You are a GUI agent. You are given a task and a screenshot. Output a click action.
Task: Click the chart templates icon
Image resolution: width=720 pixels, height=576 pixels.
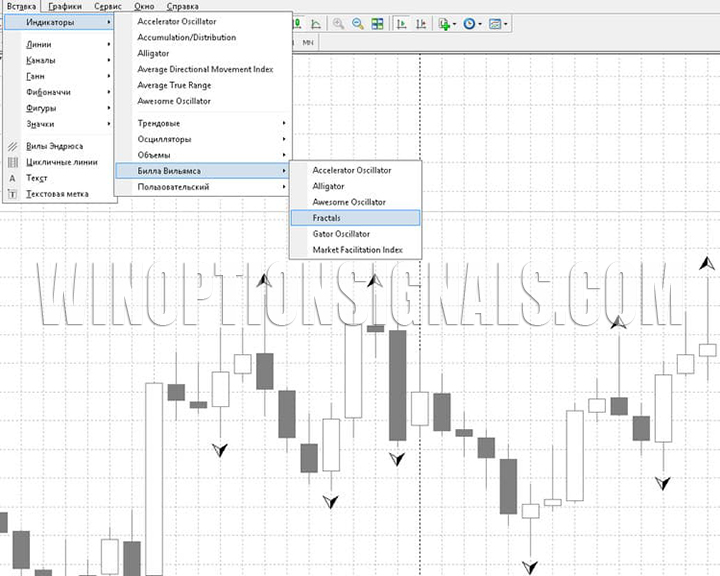[495, 23]
